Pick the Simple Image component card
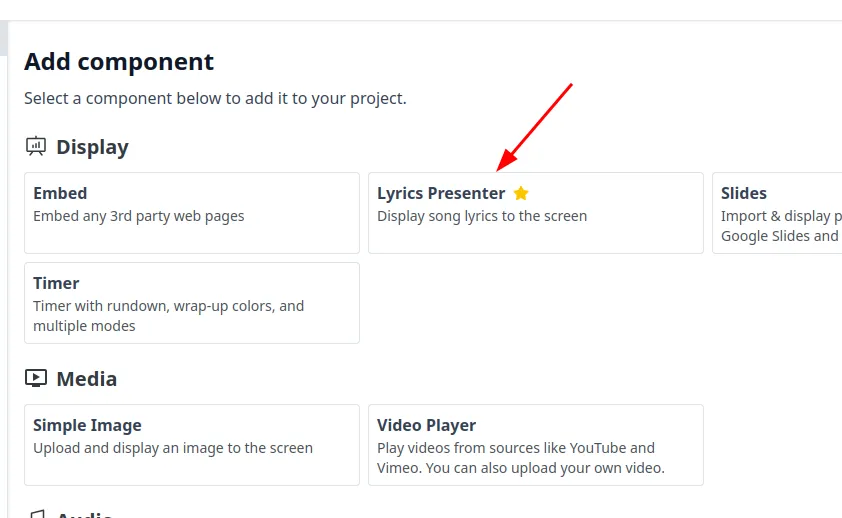 192,445
